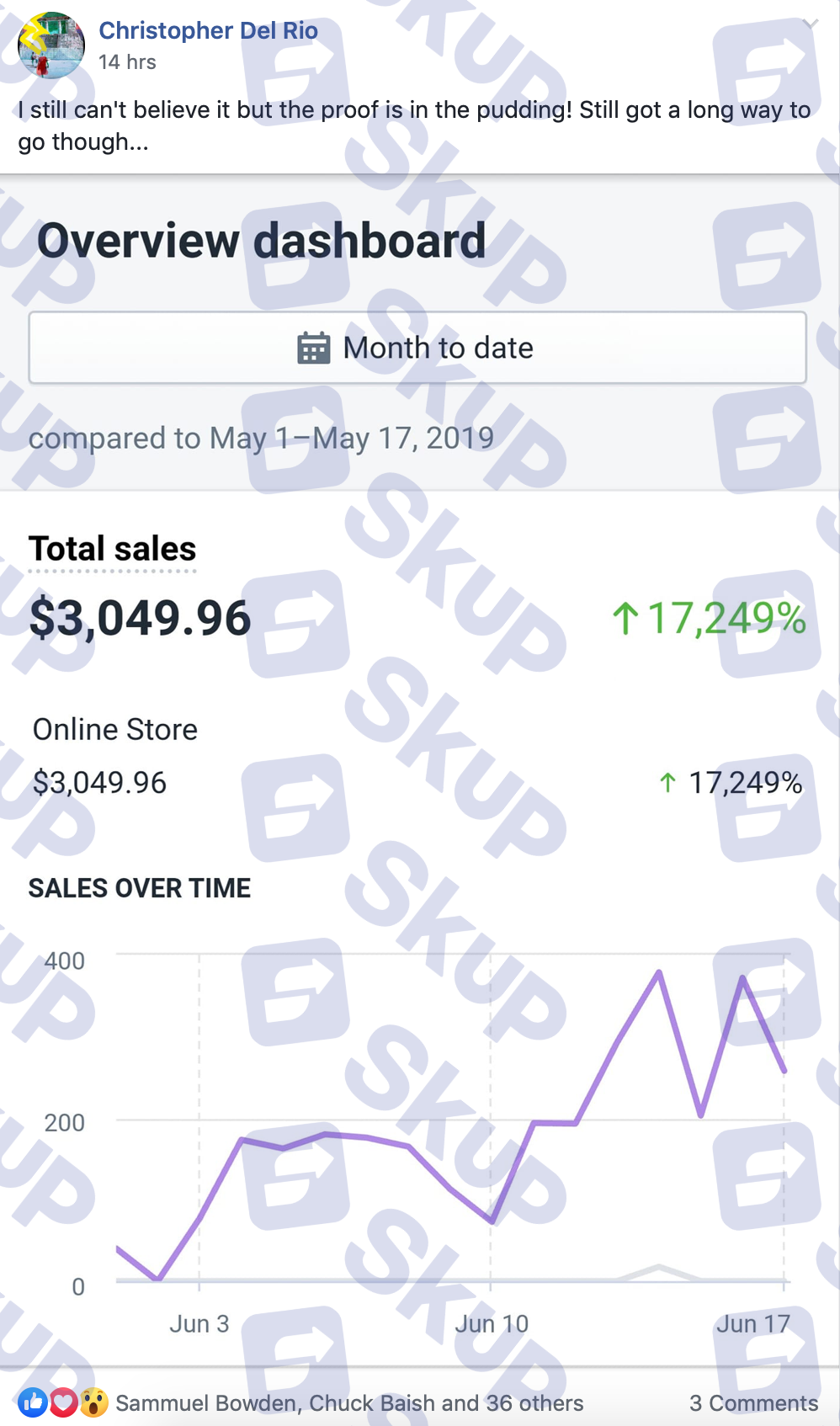The height and width of the screenshot is (1426, 840).
Task: Open Christopher Del Rio's profile name link
Action: [208, 30]
